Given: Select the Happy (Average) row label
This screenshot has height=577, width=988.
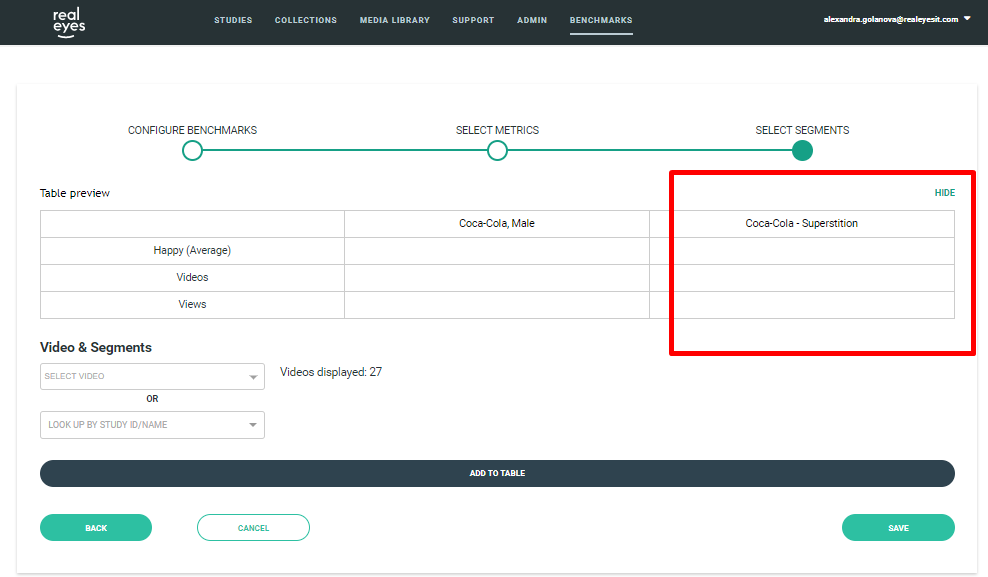Looking at the screenshot, I should 192,251.
